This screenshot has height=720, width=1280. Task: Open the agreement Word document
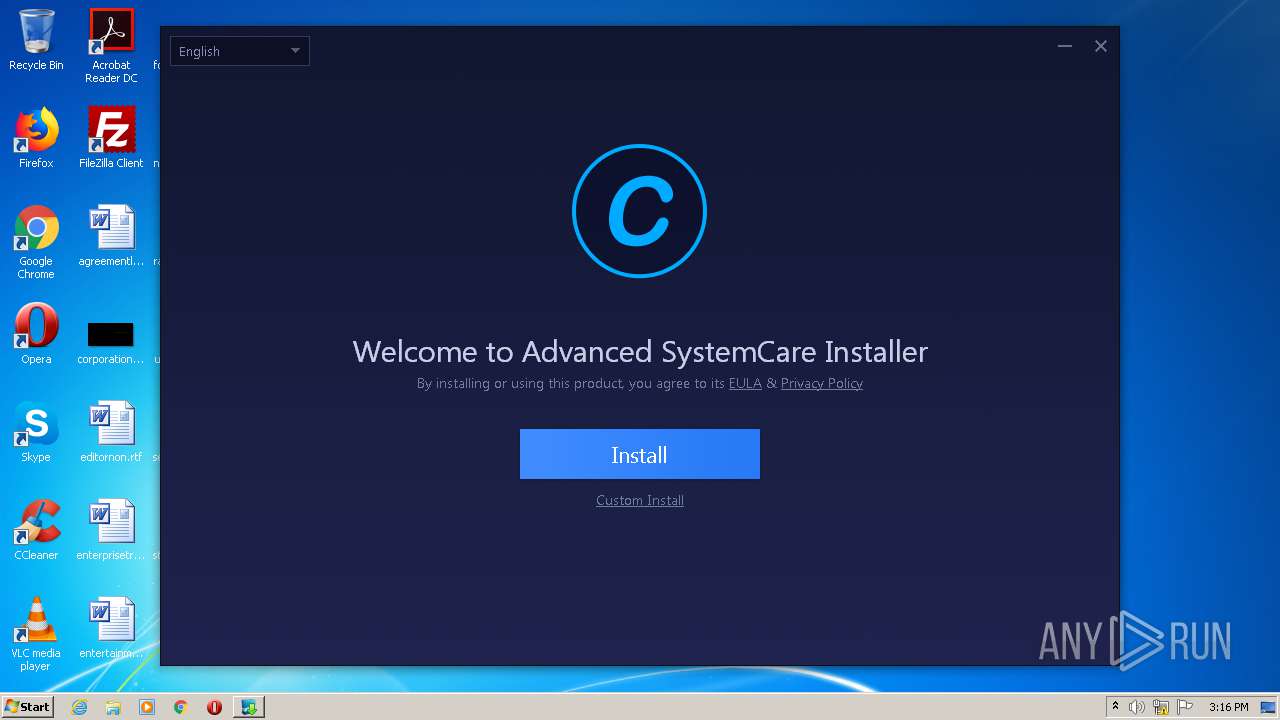111,237
